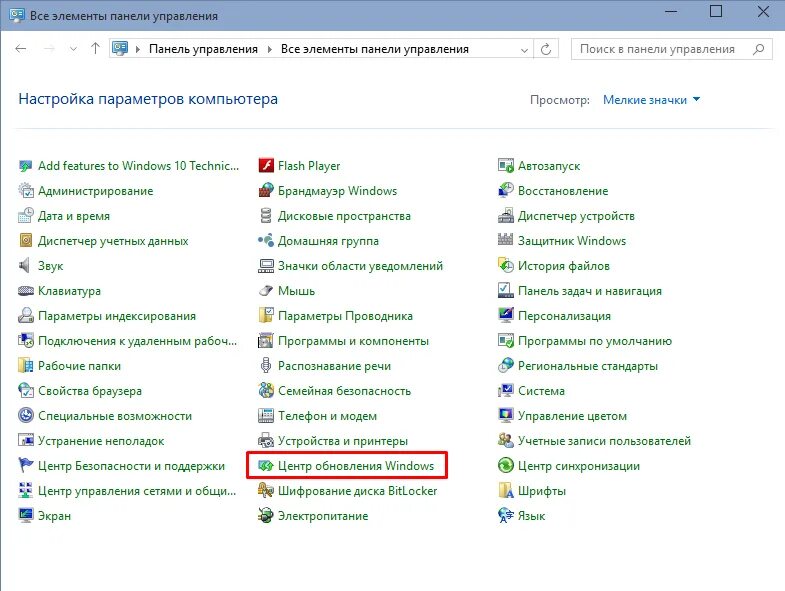785x591 pixels.
Task: Open Администрирование link
Action: pyautogui.click(x=96, y=190)
